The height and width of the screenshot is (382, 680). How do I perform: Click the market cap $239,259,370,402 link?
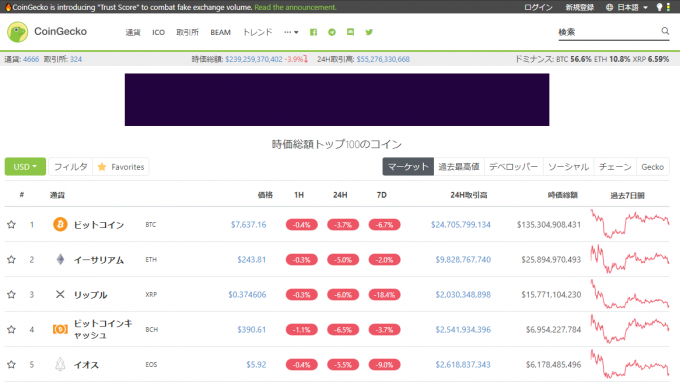[254, 59]
